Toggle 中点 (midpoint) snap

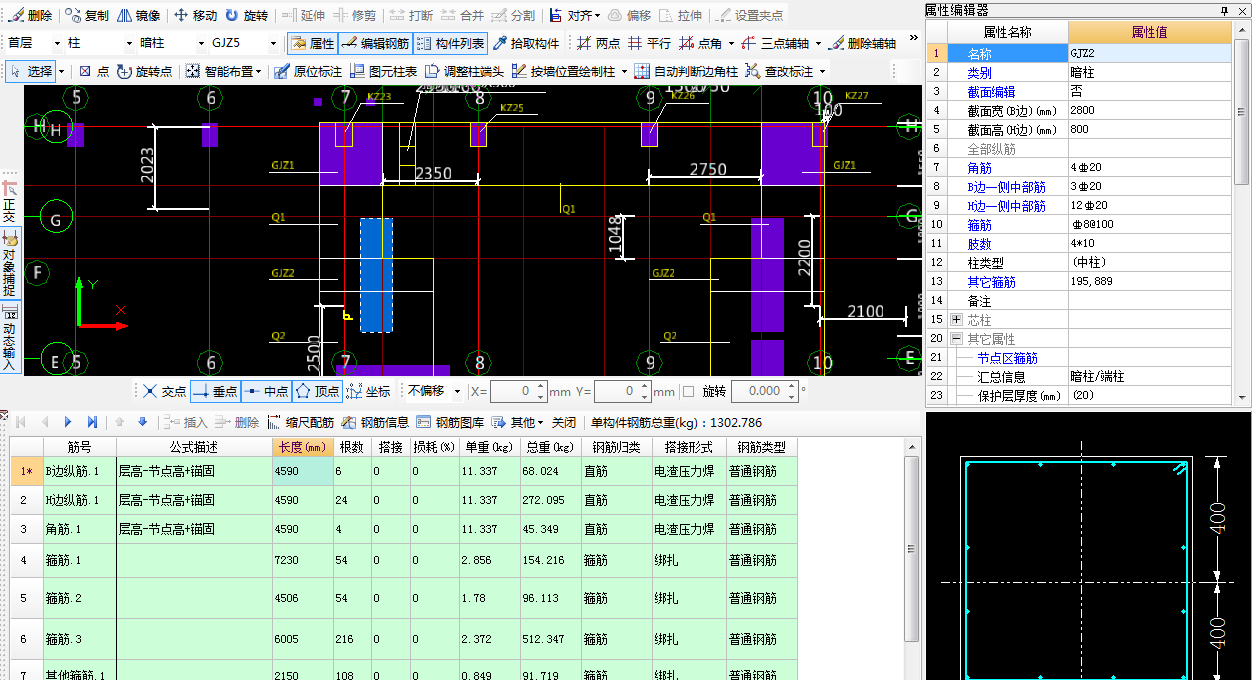[x=265, y=391]
